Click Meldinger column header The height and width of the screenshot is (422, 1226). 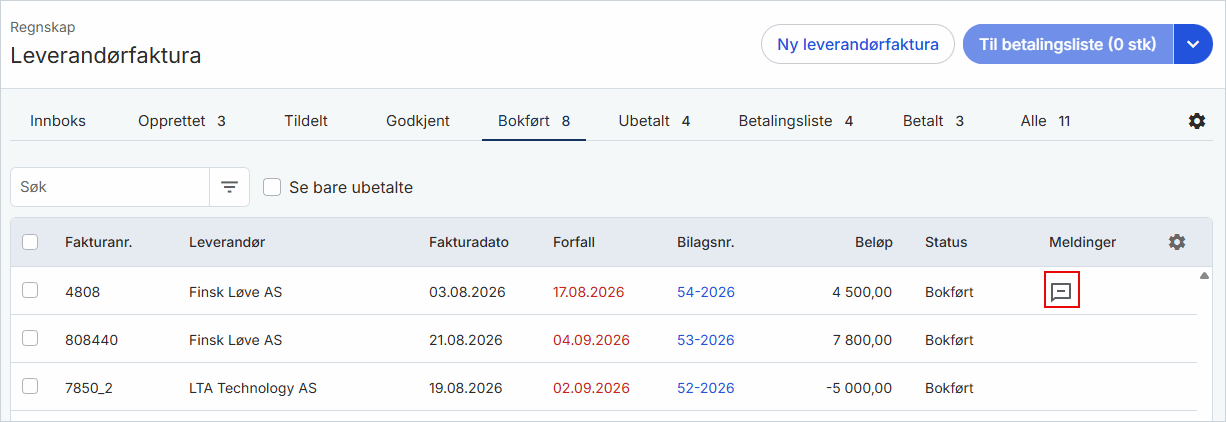tap(1083, 242)
